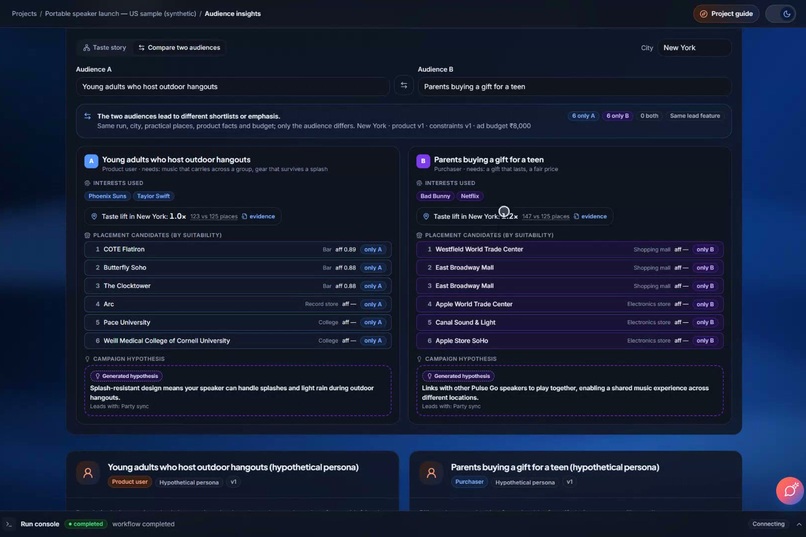Select Apple Store SoHo row

570,341
